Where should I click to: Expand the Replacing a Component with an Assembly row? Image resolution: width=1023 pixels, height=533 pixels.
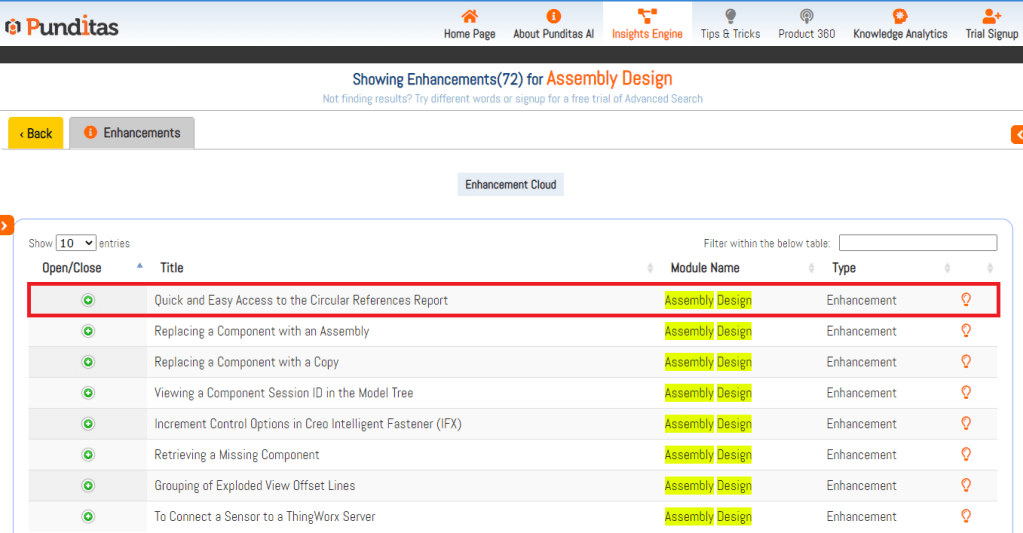pos(88,331)
